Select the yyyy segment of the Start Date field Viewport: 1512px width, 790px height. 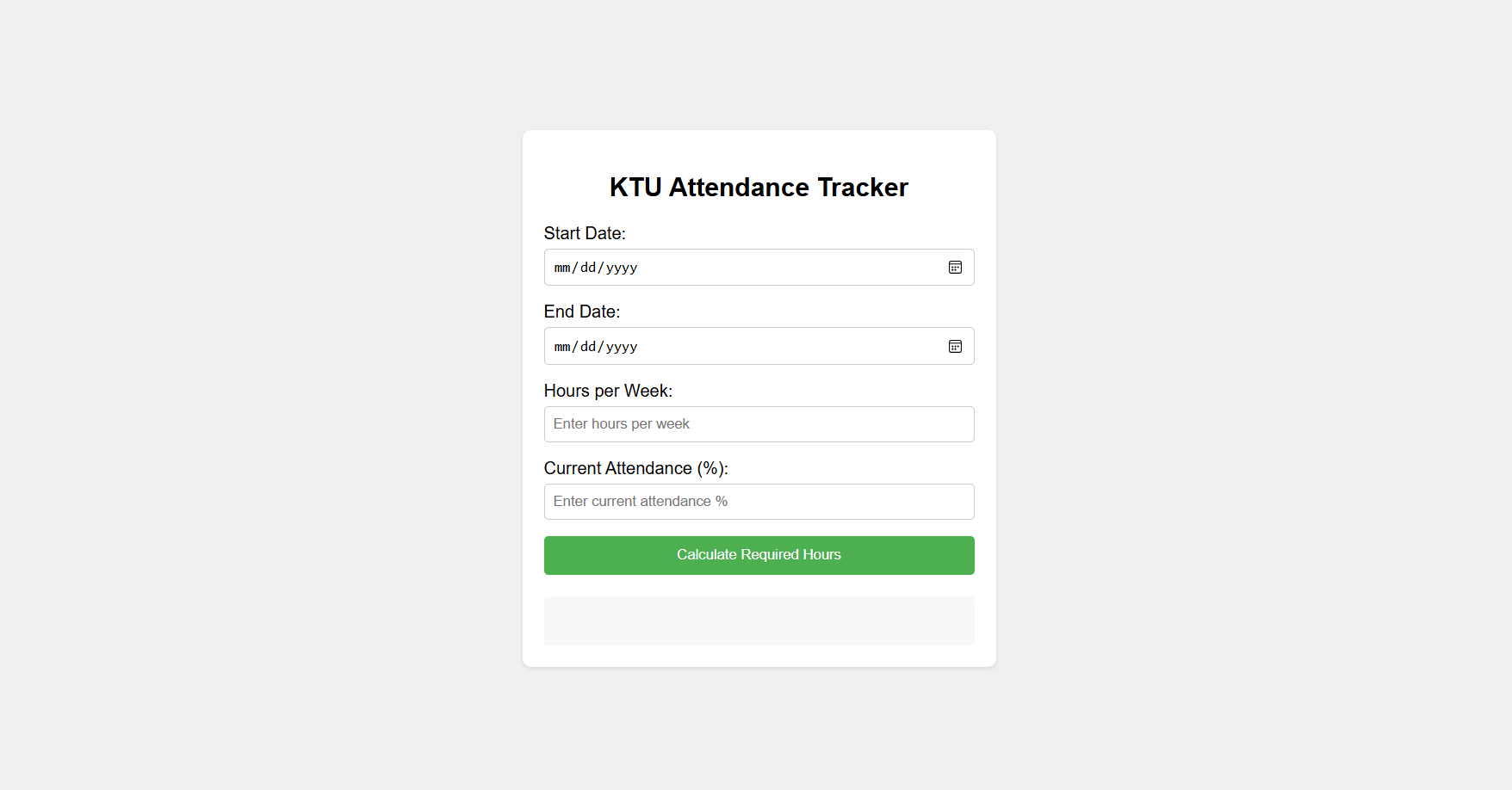pos(622,267)
